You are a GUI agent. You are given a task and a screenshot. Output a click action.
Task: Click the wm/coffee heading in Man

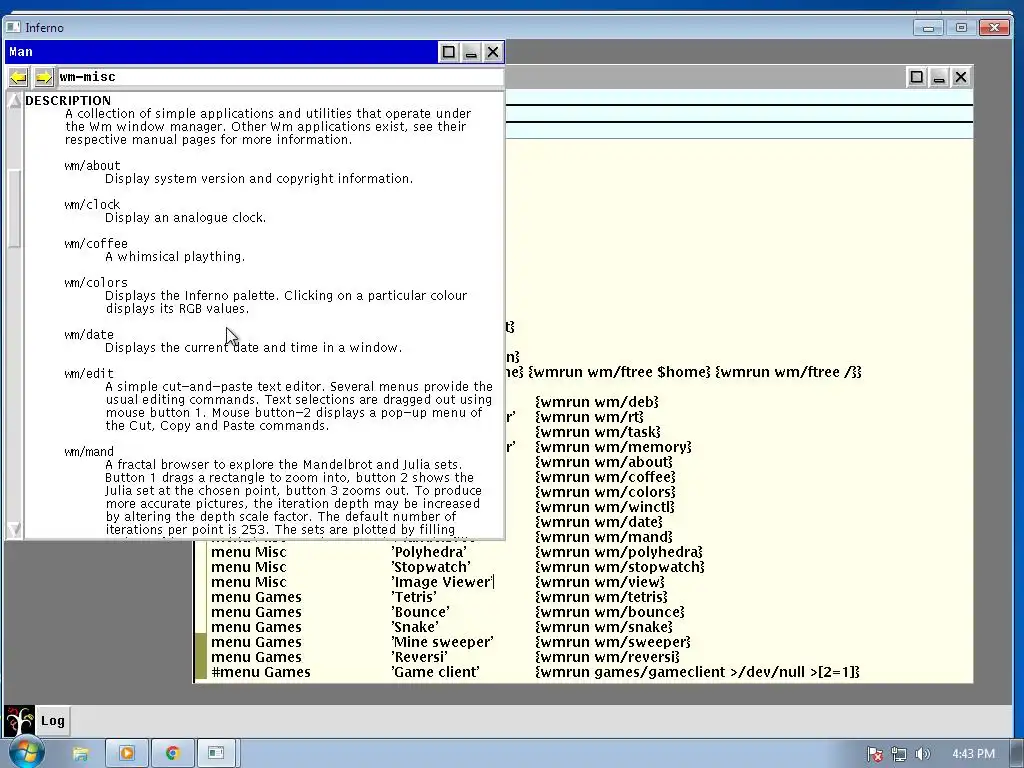tap(96, 244)
